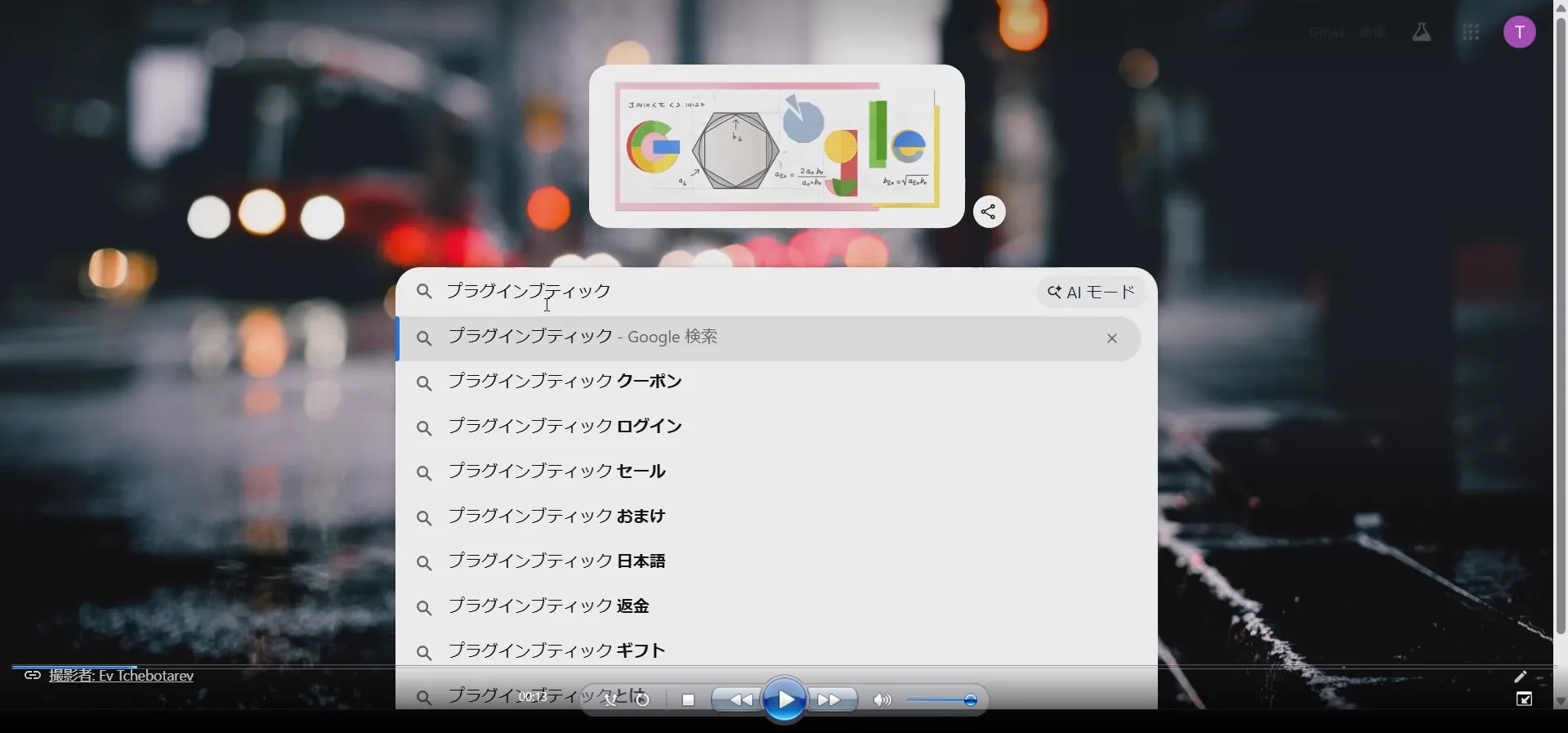1568x733 pixels.
Task: Open the Google Doodle image
Action: (777, 146)
